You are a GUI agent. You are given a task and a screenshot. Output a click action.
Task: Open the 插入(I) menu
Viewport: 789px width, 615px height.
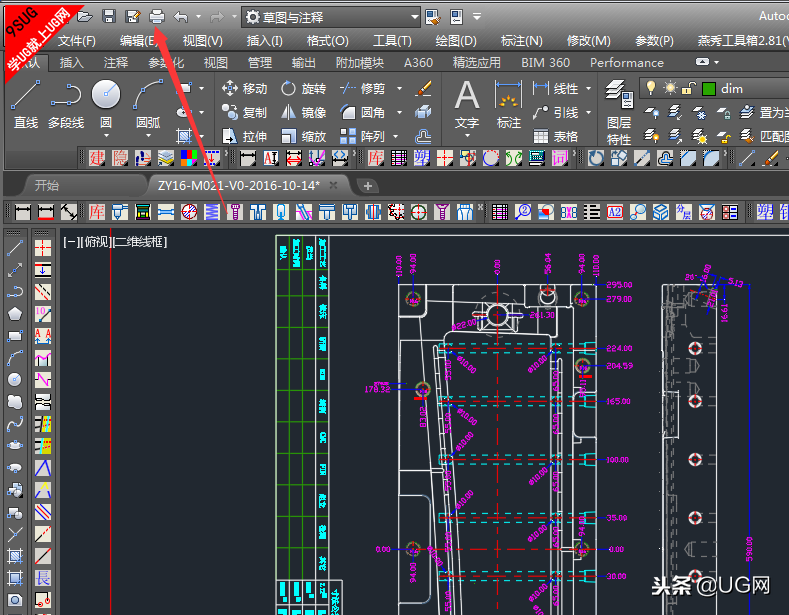(x=265, y=41)
